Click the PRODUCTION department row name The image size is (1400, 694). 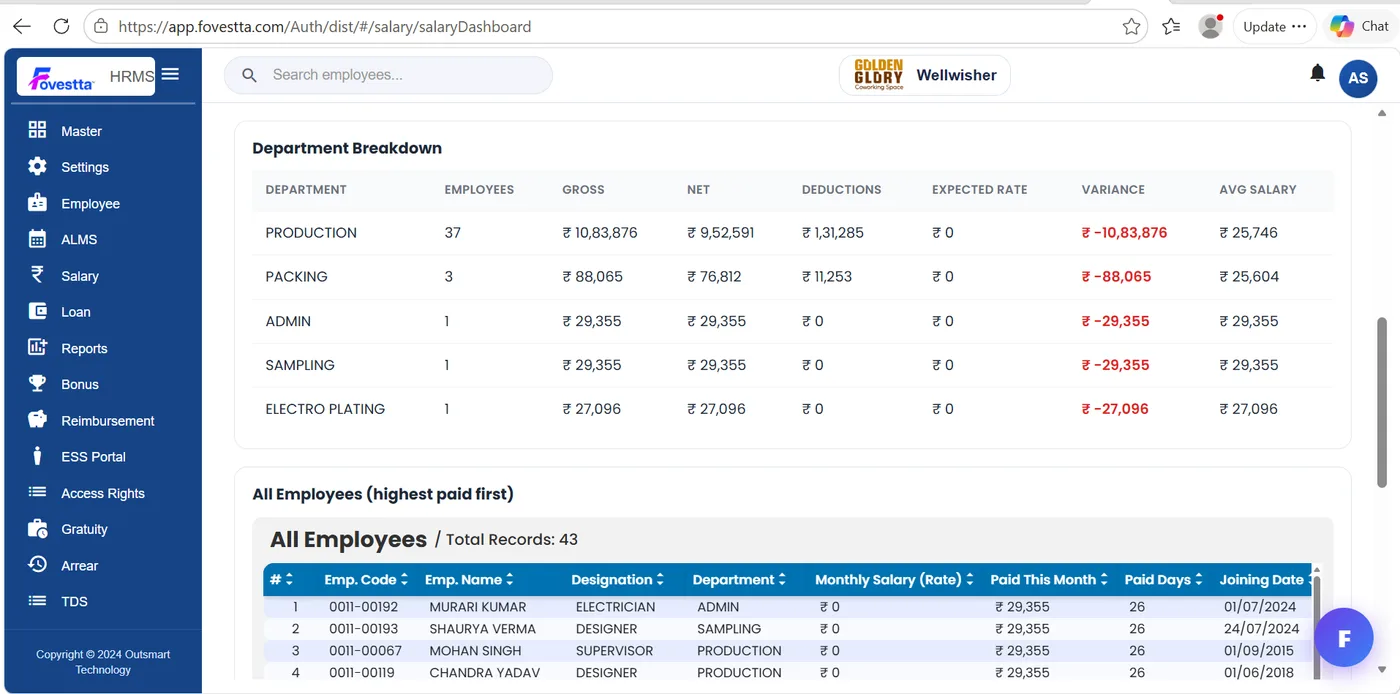point(311,232)
